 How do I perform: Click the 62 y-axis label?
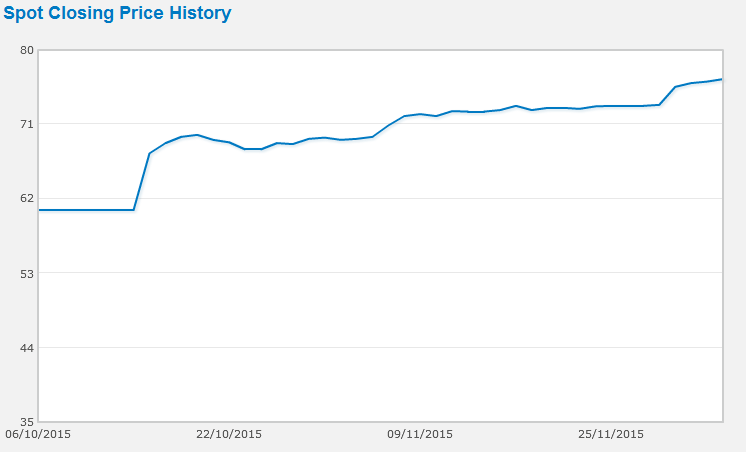click(x=27, y=198)
